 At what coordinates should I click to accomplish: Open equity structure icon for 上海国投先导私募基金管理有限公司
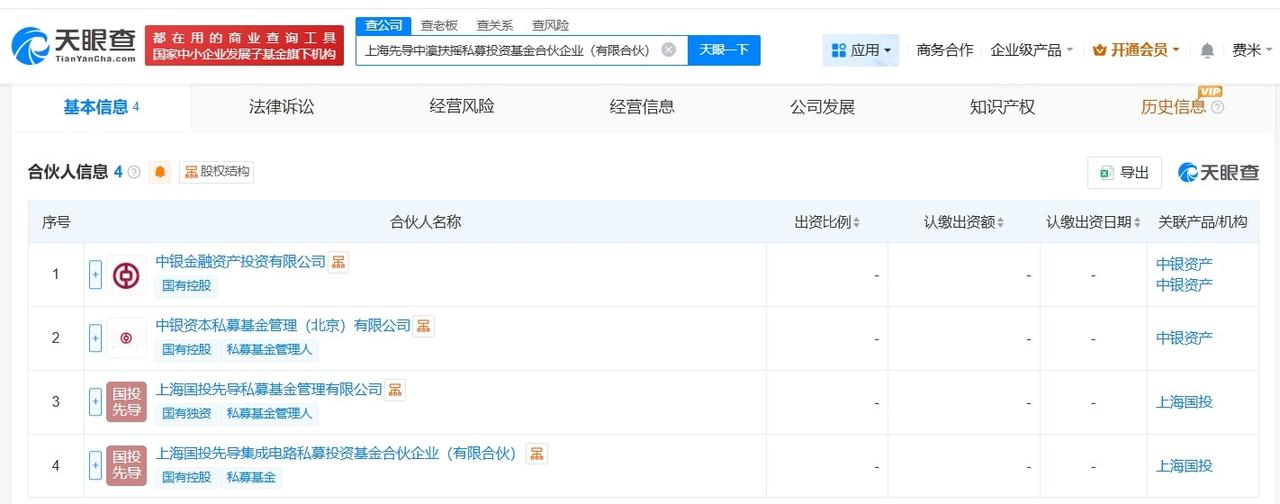[x=395, y=390]
